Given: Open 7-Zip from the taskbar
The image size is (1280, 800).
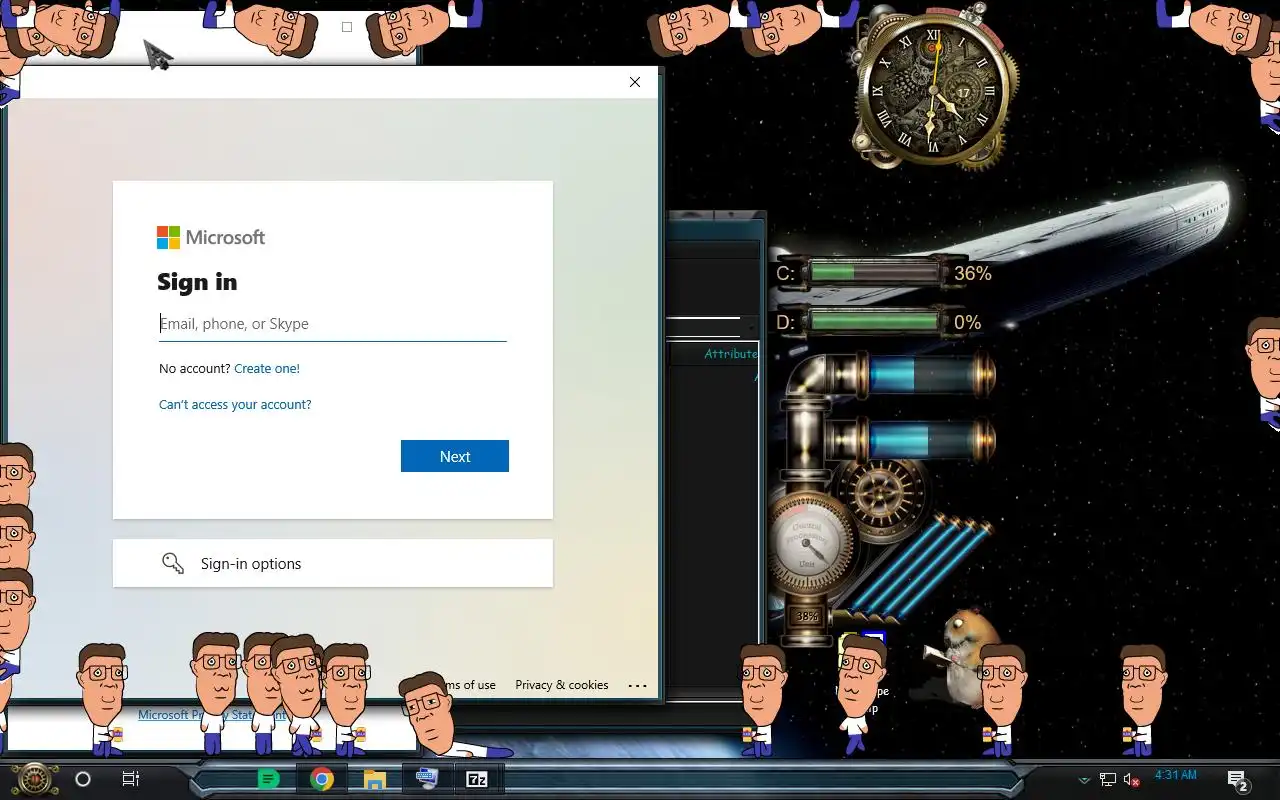Looking at the screenshot, I should pyautogui.click(x=477, y=779).
